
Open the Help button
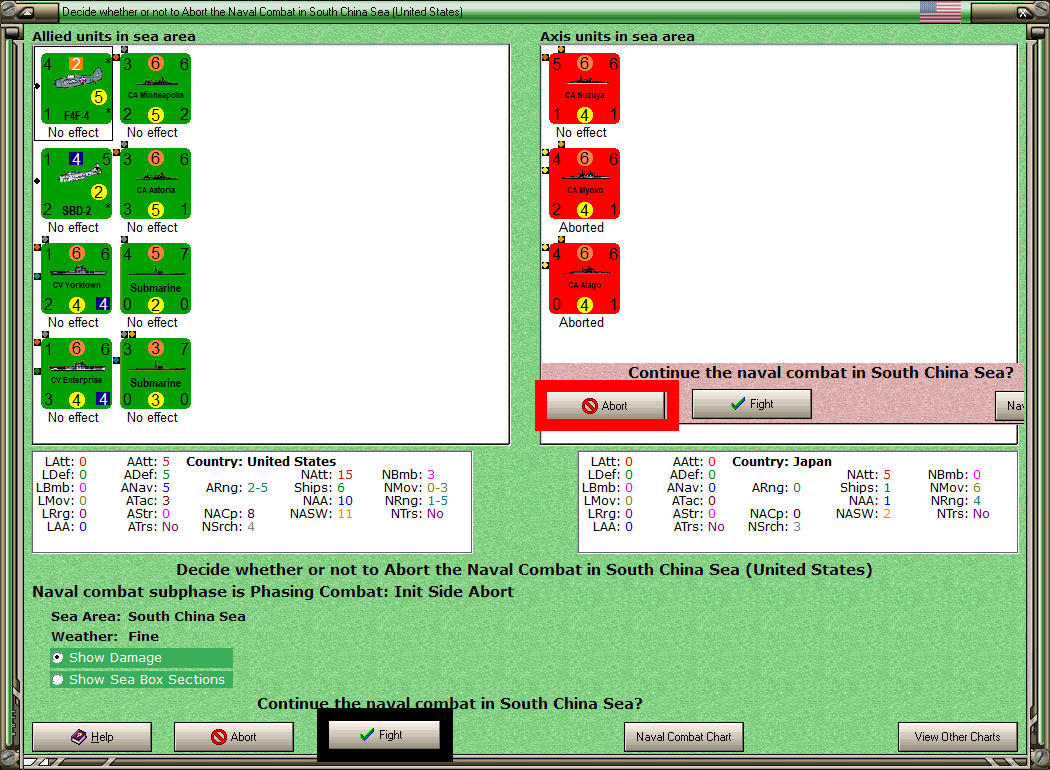92,737
